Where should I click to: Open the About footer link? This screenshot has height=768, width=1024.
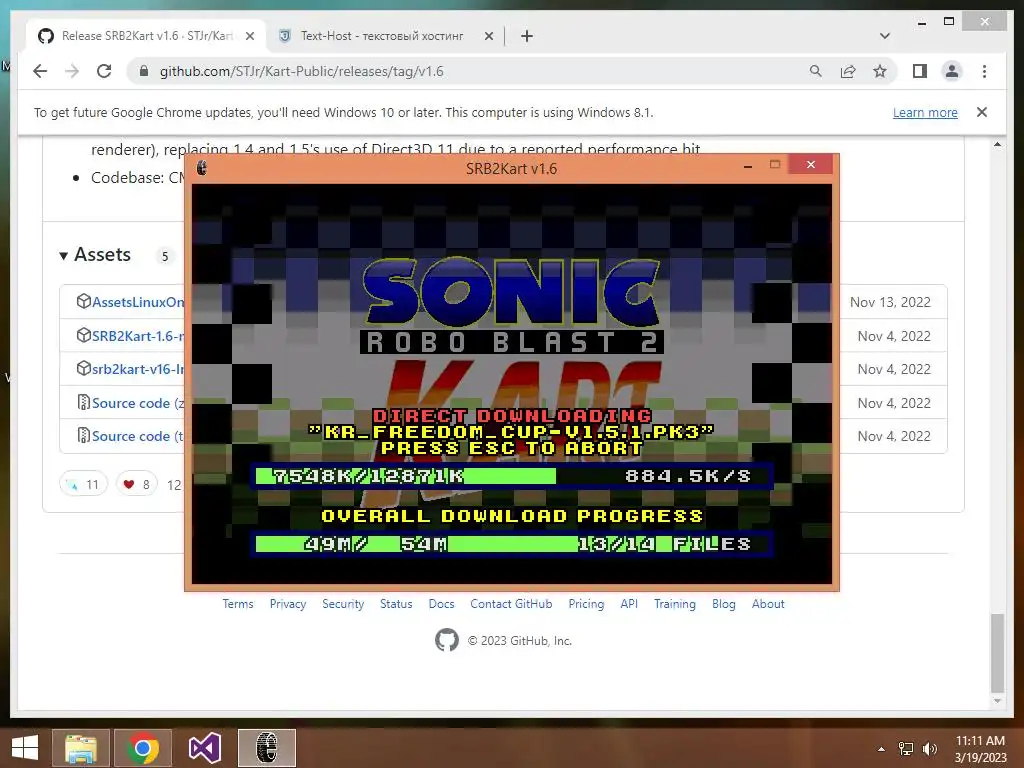click(x=768, y=604)
